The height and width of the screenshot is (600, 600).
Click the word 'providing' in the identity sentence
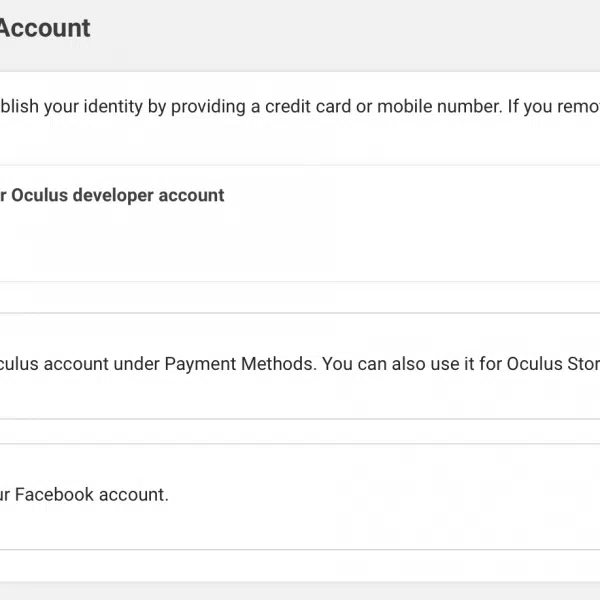point(208,107)
